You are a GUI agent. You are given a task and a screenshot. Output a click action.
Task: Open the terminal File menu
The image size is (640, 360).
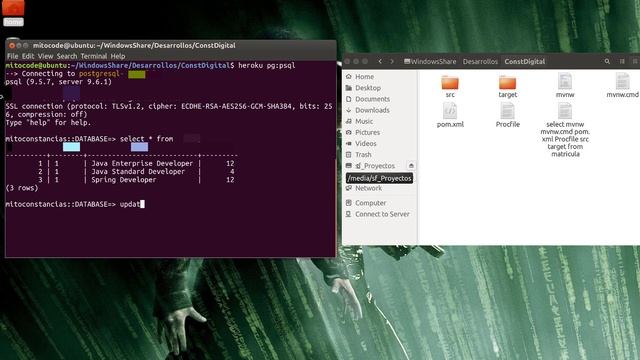pos(13,56)
